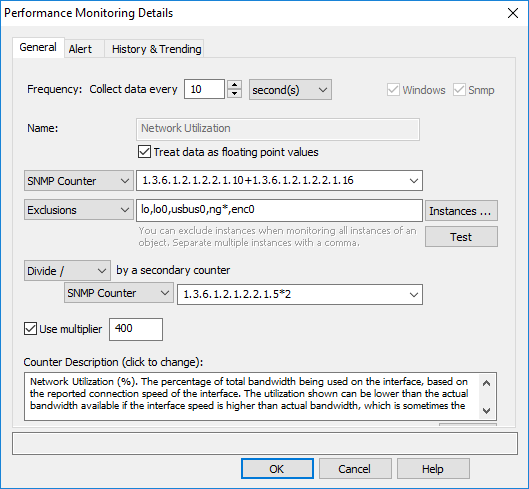Increase frequency value with up spinner arrow
This screenshot has width=529, height=489.
234,85
